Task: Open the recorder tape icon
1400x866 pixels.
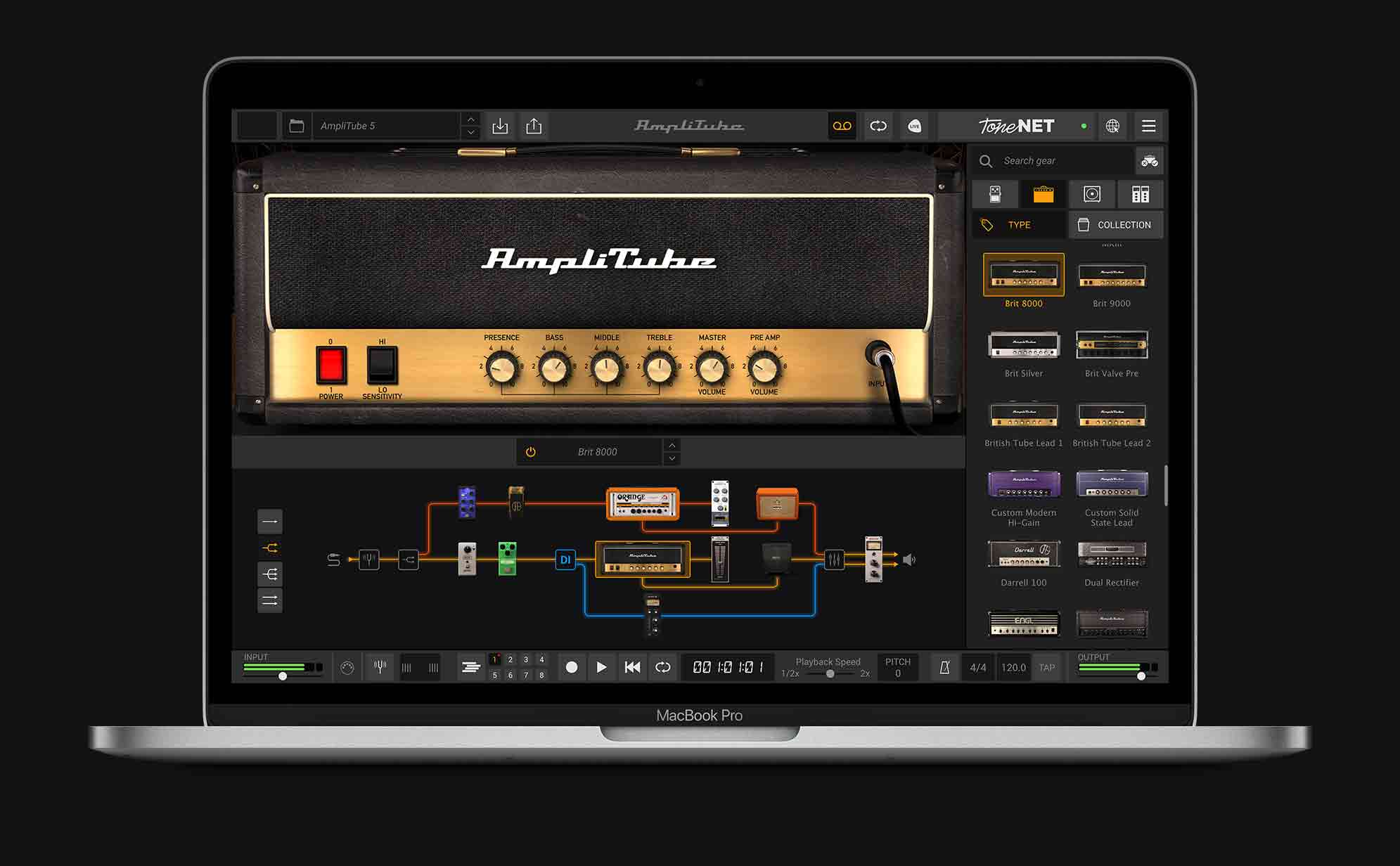Action: 842,126
